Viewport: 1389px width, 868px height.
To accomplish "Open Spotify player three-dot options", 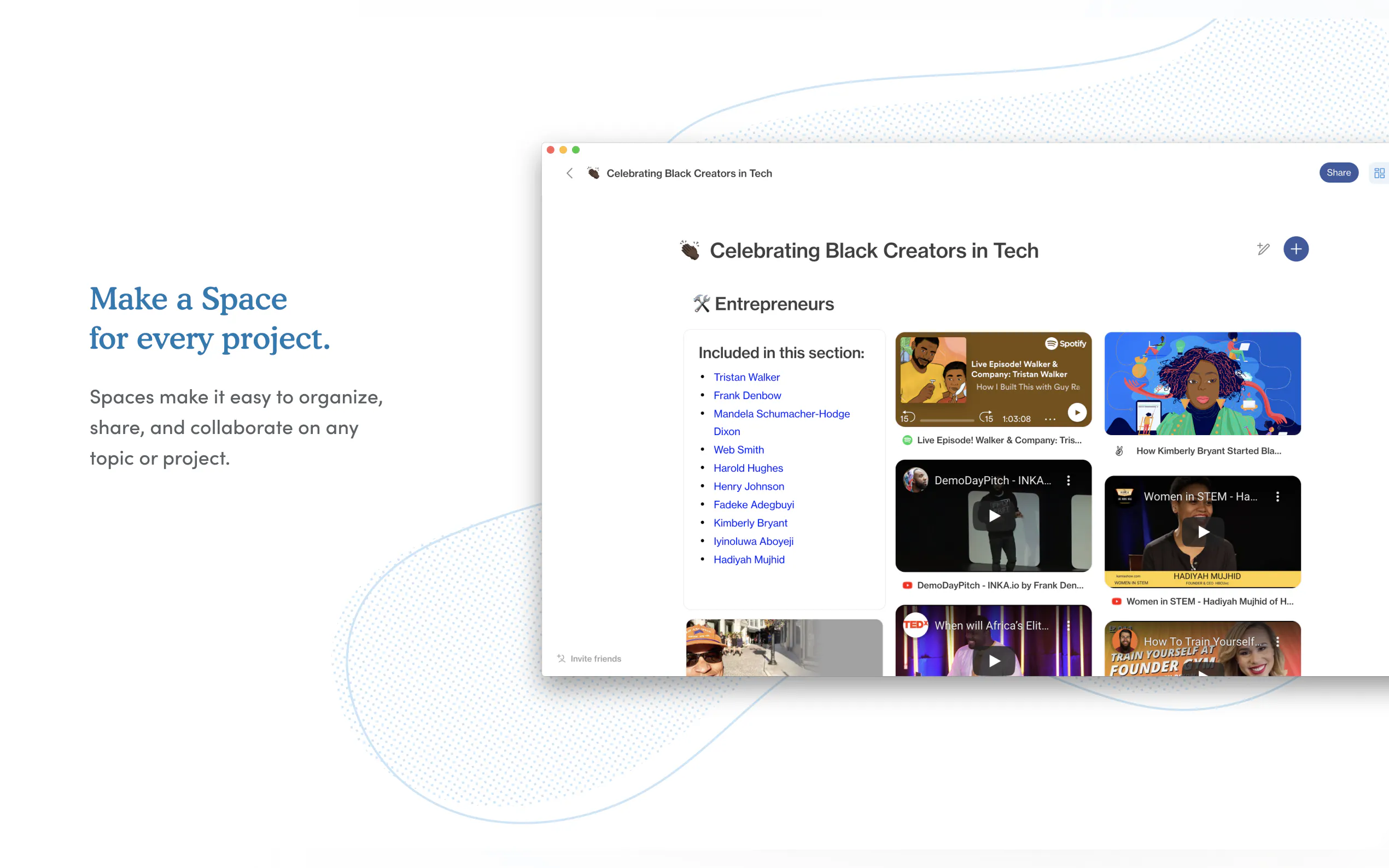I will pos(1049,419).
